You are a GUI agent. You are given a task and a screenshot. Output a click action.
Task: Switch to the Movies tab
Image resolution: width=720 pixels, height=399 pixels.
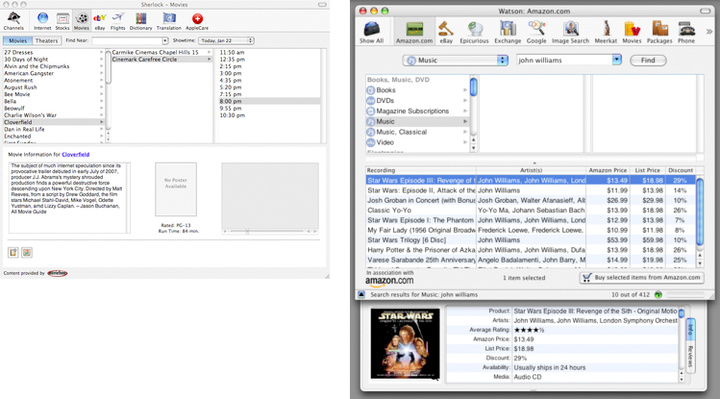pos(18,41)
